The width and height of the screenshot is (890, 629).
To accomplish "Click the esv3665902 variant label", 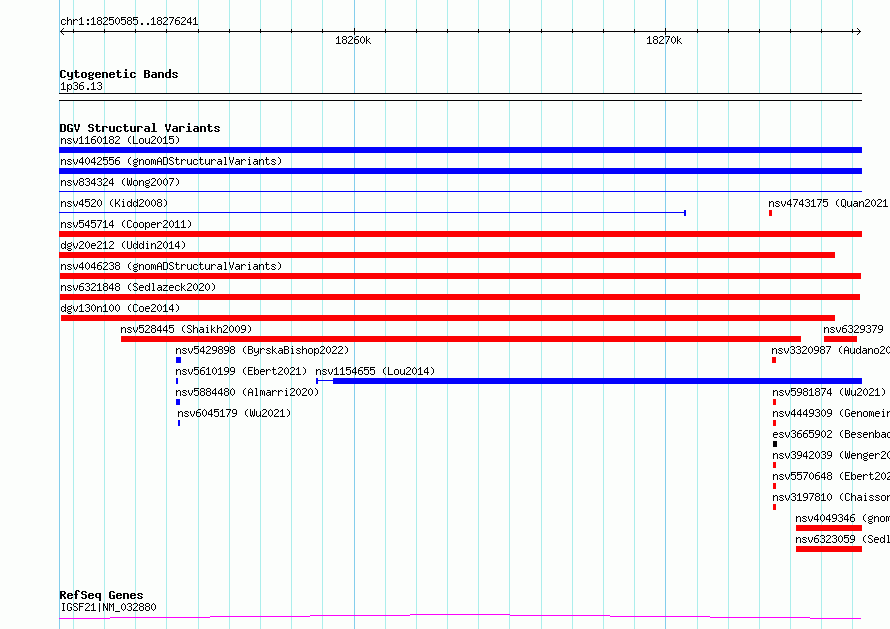I will [x=831, y=434].
